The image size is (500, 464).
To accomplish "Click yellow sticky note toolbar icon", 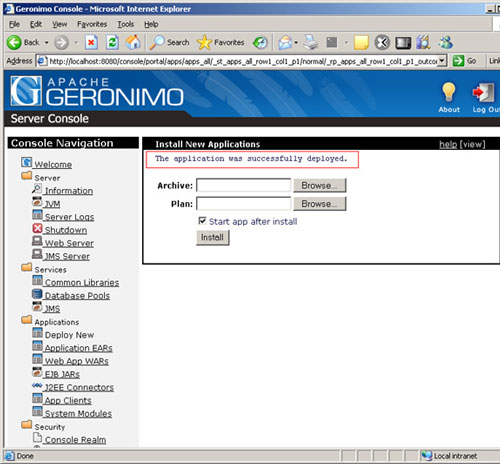I will (x=361, y=43).
